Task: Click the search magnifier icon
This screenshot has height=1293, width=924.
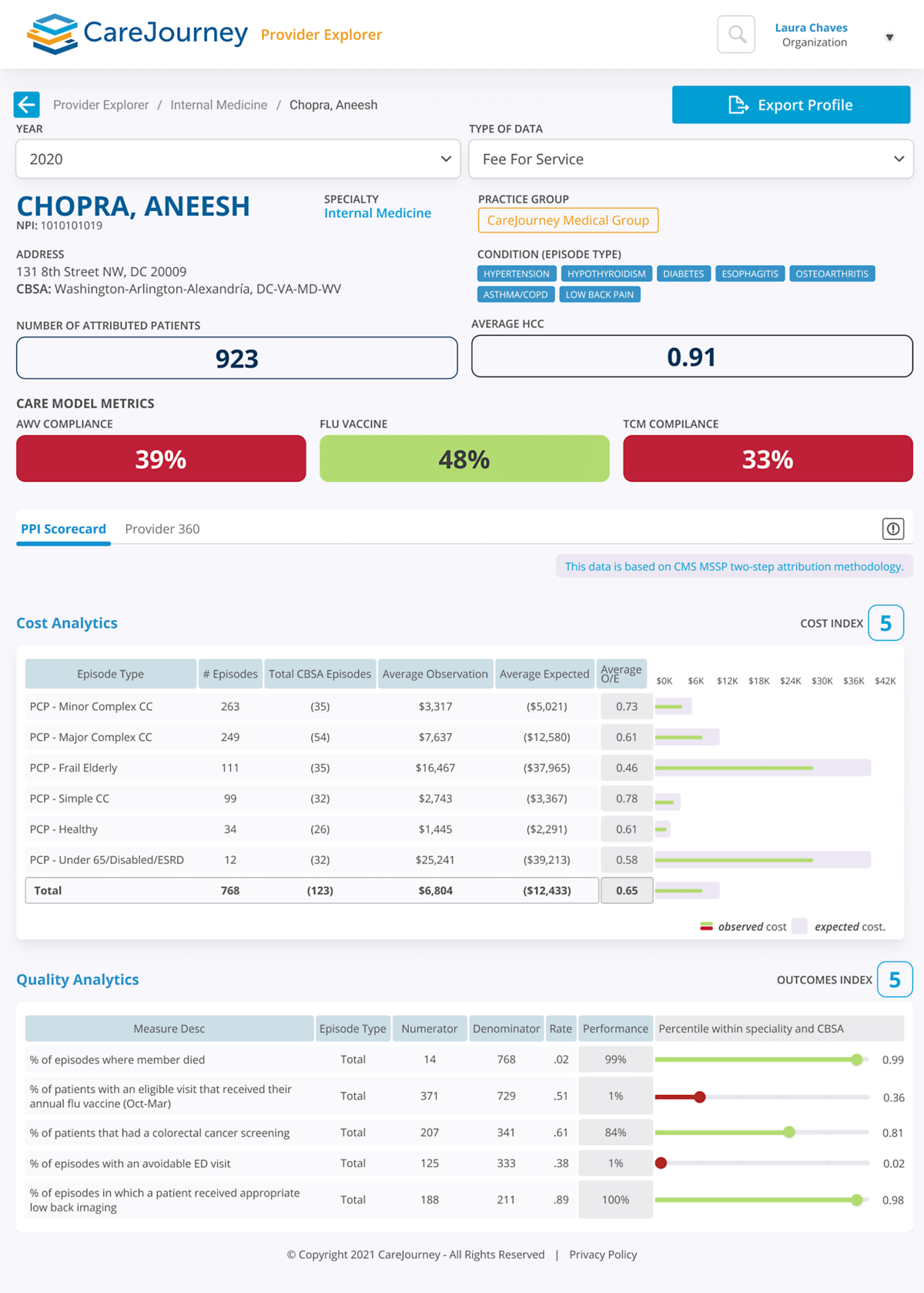Action: (x=736, y=35)
